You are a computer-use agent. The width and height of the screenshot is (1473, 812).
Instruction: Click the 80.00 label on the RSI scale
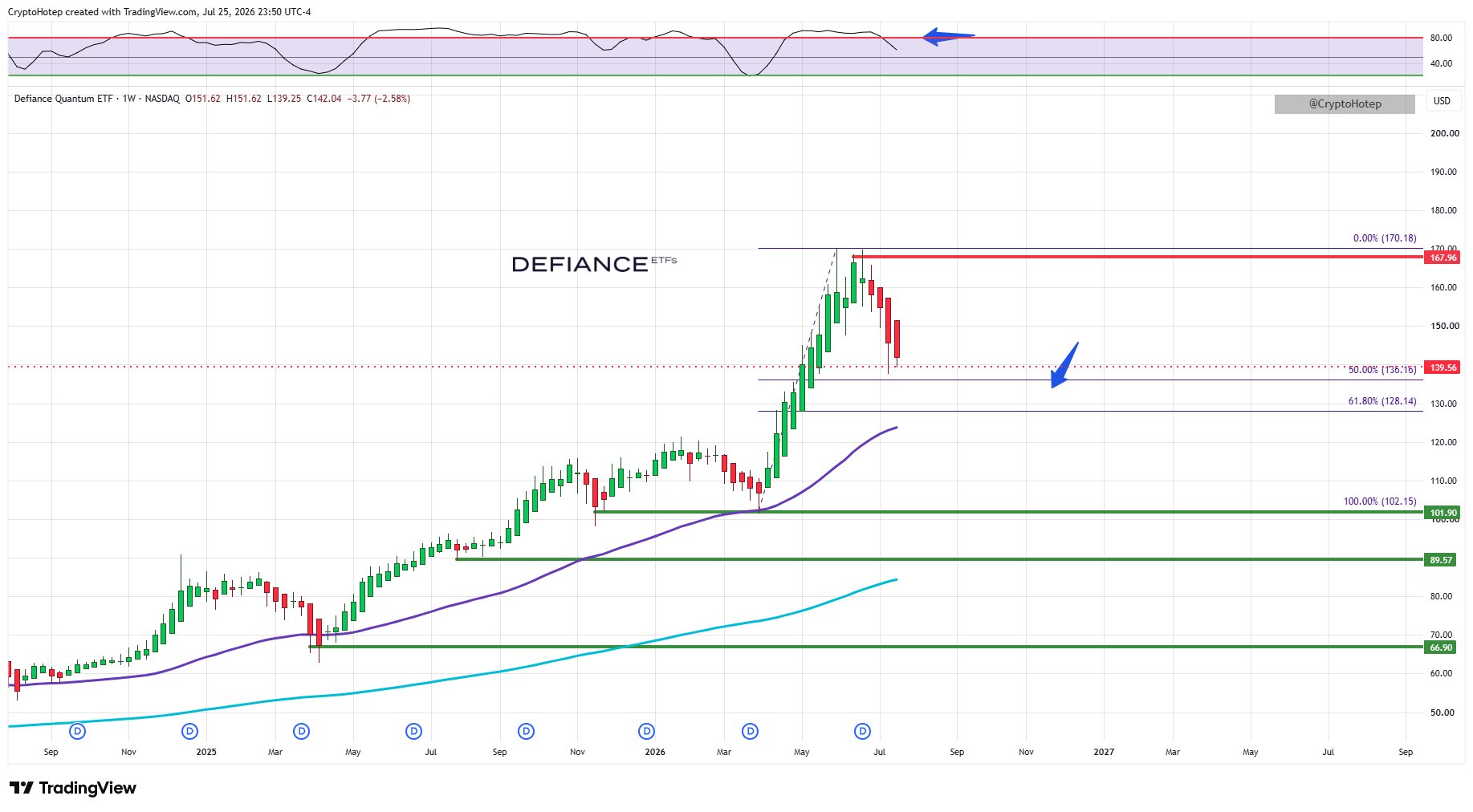1441,38
